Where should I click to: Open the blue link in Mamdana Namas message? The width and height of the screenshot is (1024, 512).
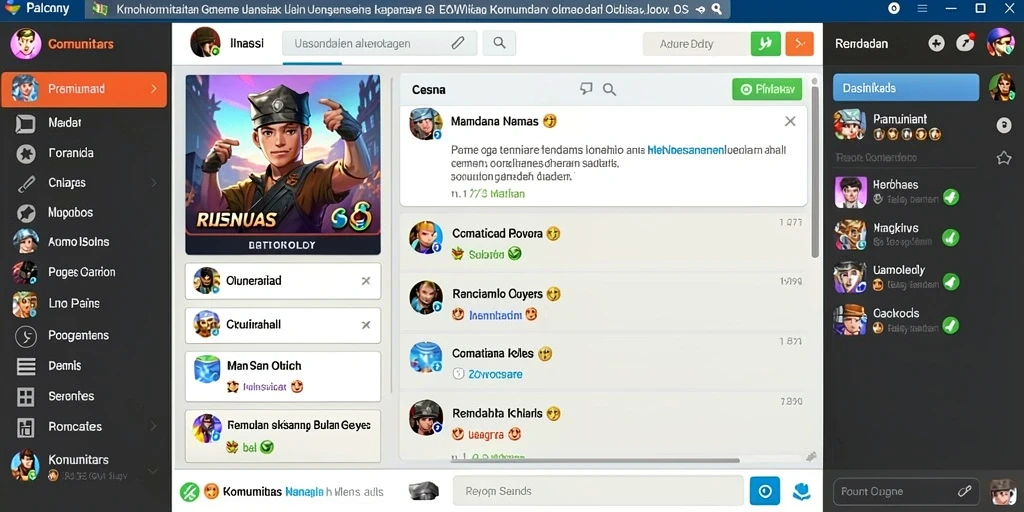pyautogui.click(x=686, y=150)
